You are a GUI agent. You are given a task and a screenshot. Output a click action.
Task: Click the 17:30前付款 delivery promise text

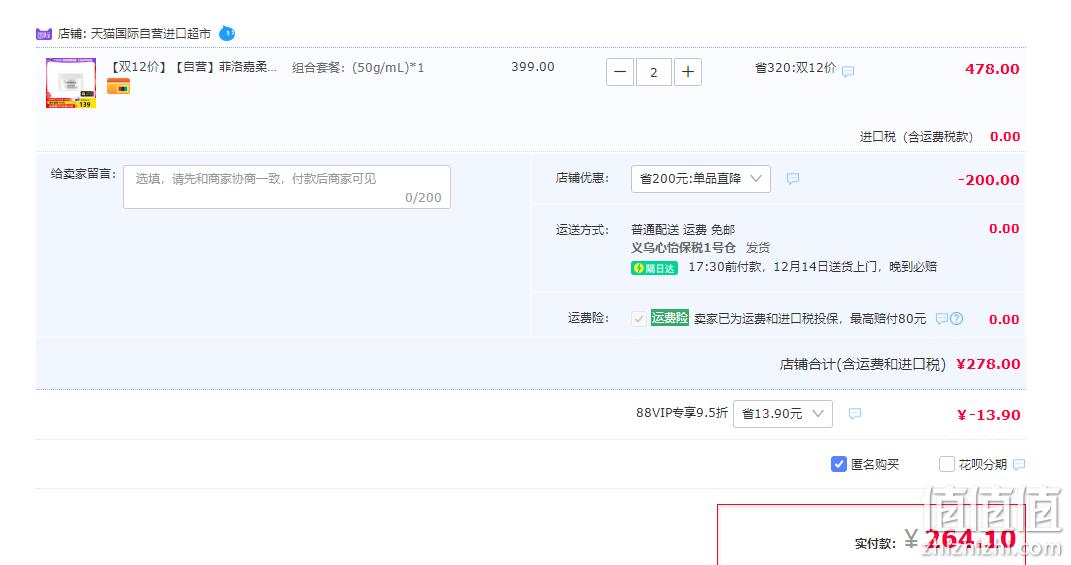coord(812,266)
